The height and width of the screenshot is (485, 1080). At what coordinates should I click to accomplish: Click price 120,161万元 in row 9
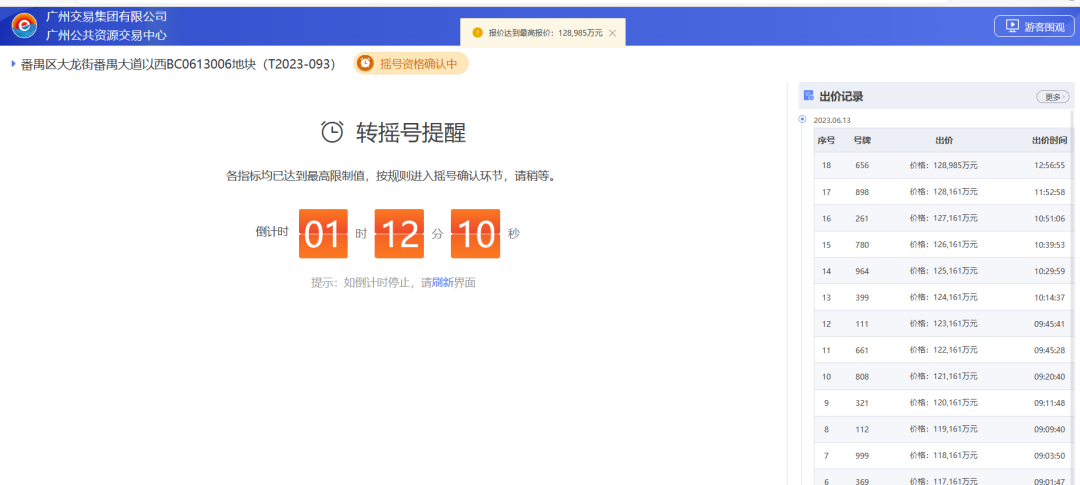[944, 403]
